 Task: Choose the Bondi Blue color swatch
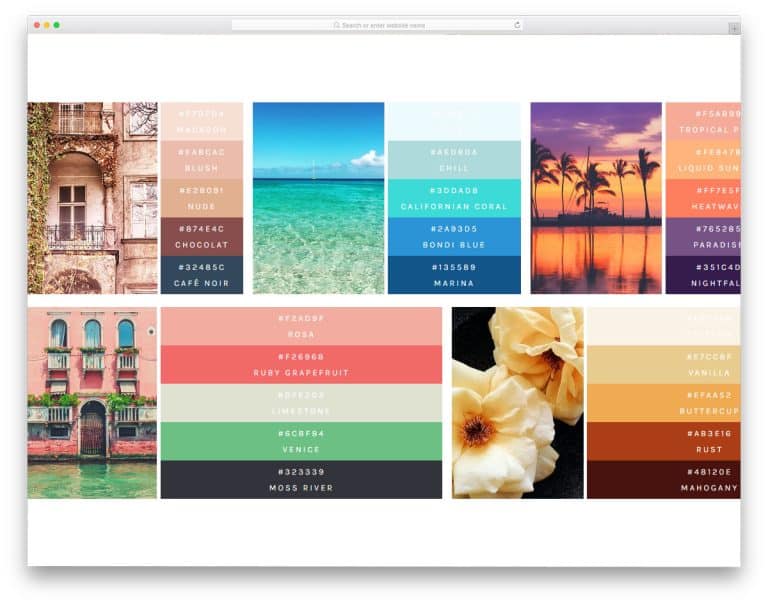[x=454, y=237]
